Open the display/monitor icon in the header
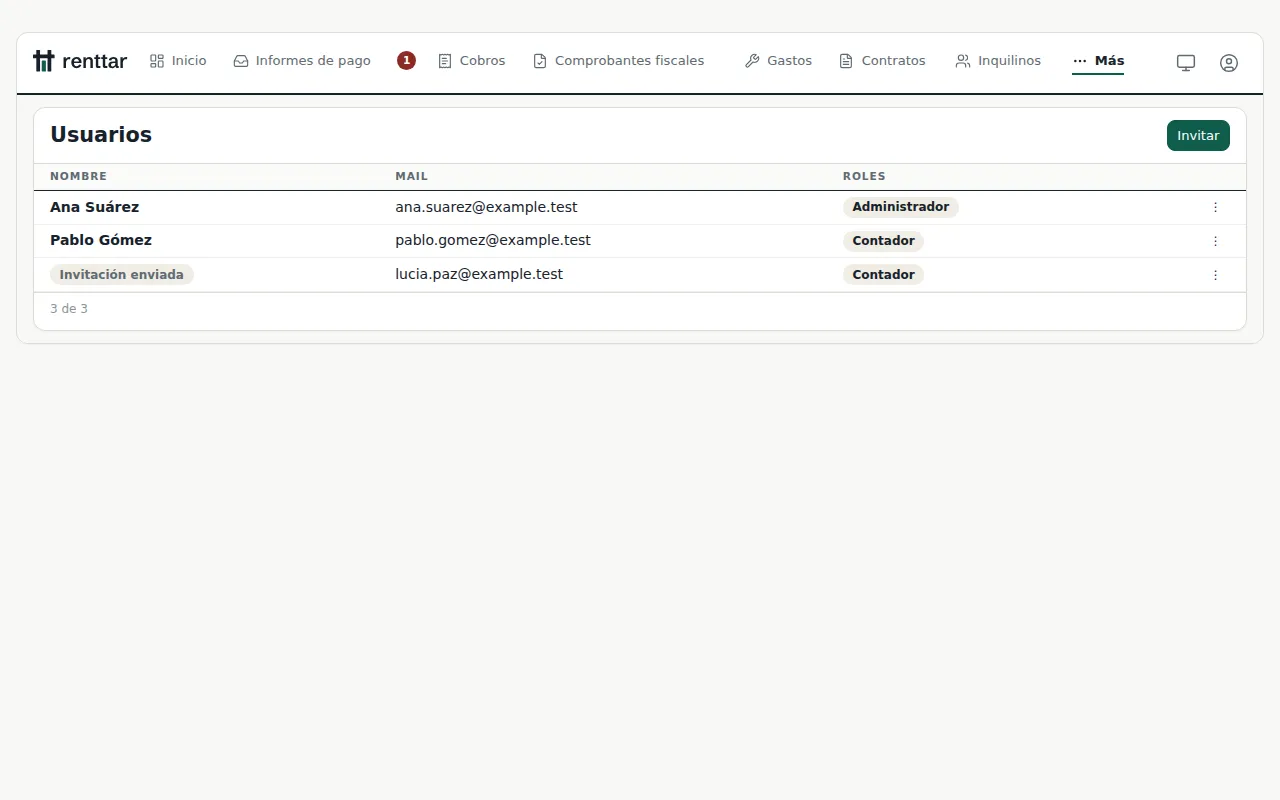 click(1186, 62)
